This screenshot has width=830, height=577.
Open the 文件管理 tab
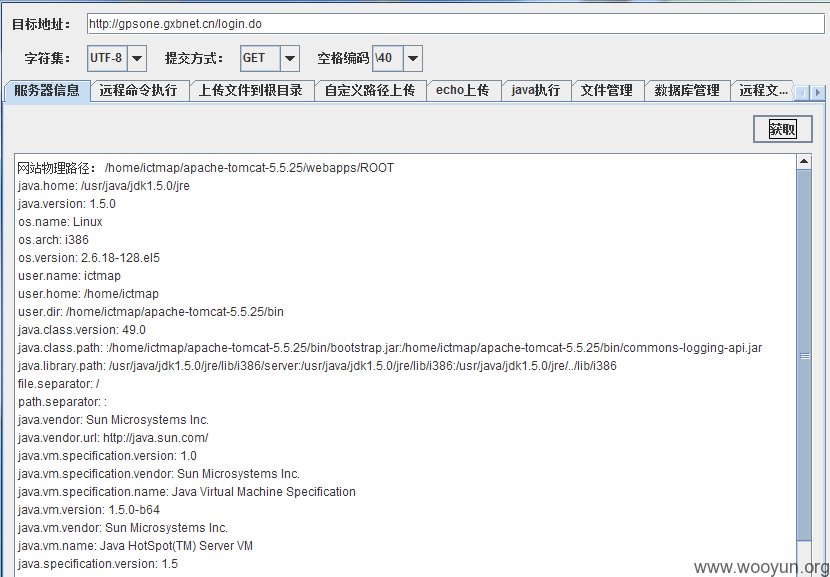point(607,91)
